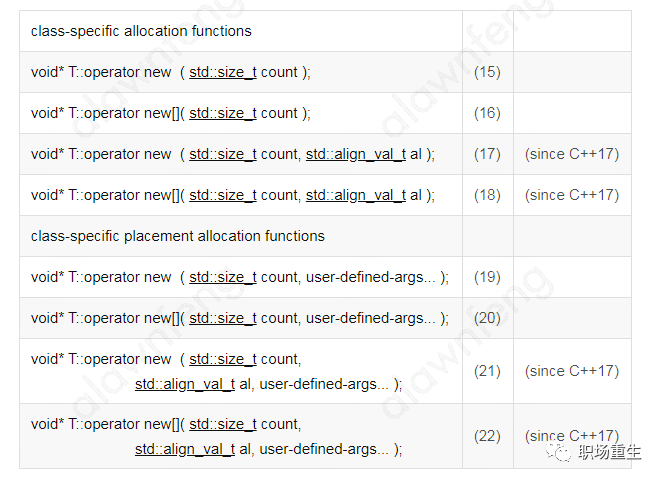Follow std::size_t link in row (18)
This screenshot has height=481, width=663.
[222, 195]
